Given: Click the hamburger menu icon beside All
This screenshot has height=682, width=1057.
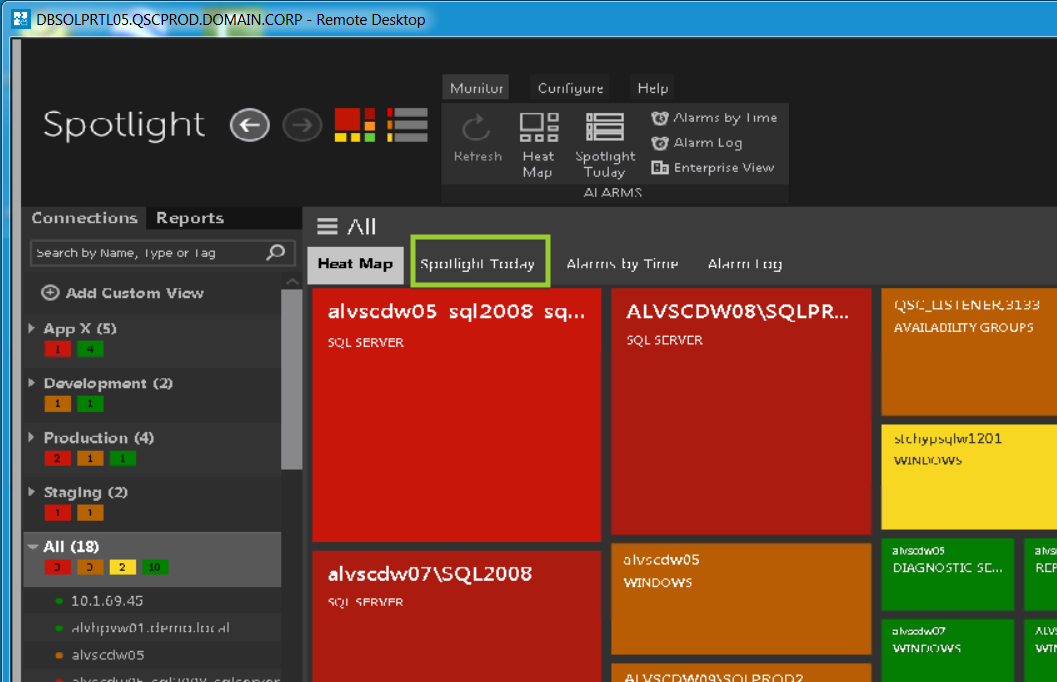Looking at the screenshot, I should click(327, 226).
